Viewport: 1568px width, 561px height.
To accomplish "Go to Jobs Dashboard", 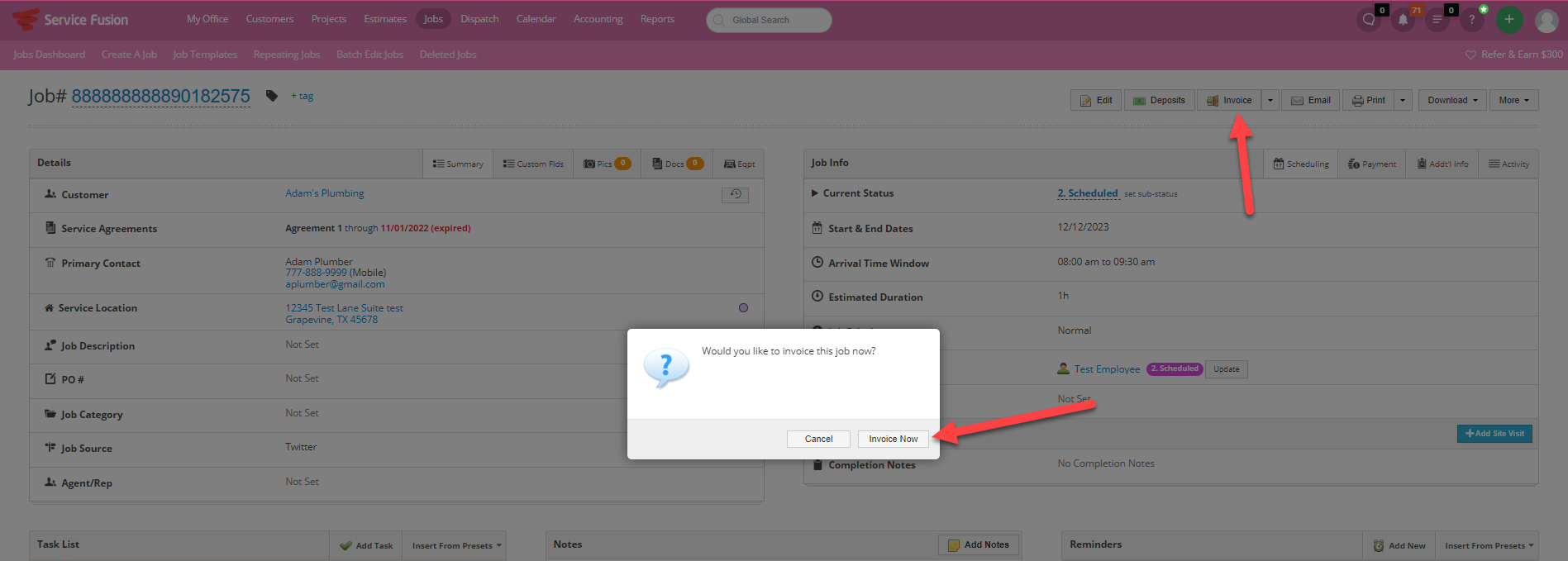I will [x=49, y=55].
